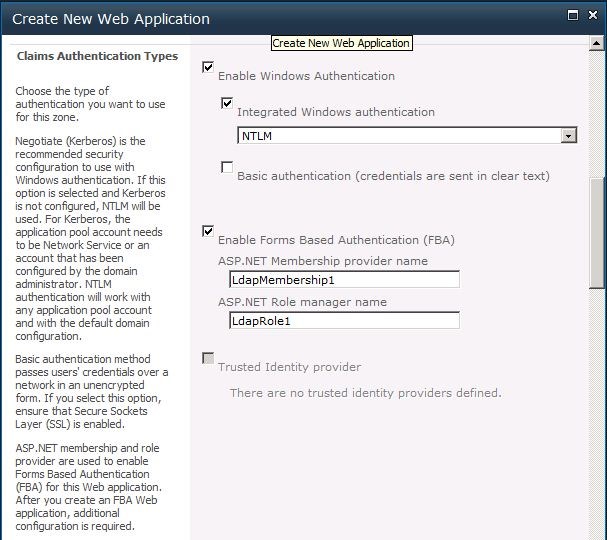This screenshot has height=540, width=607.
Task: Click the dialog title bar text
Action: (111, 19)
